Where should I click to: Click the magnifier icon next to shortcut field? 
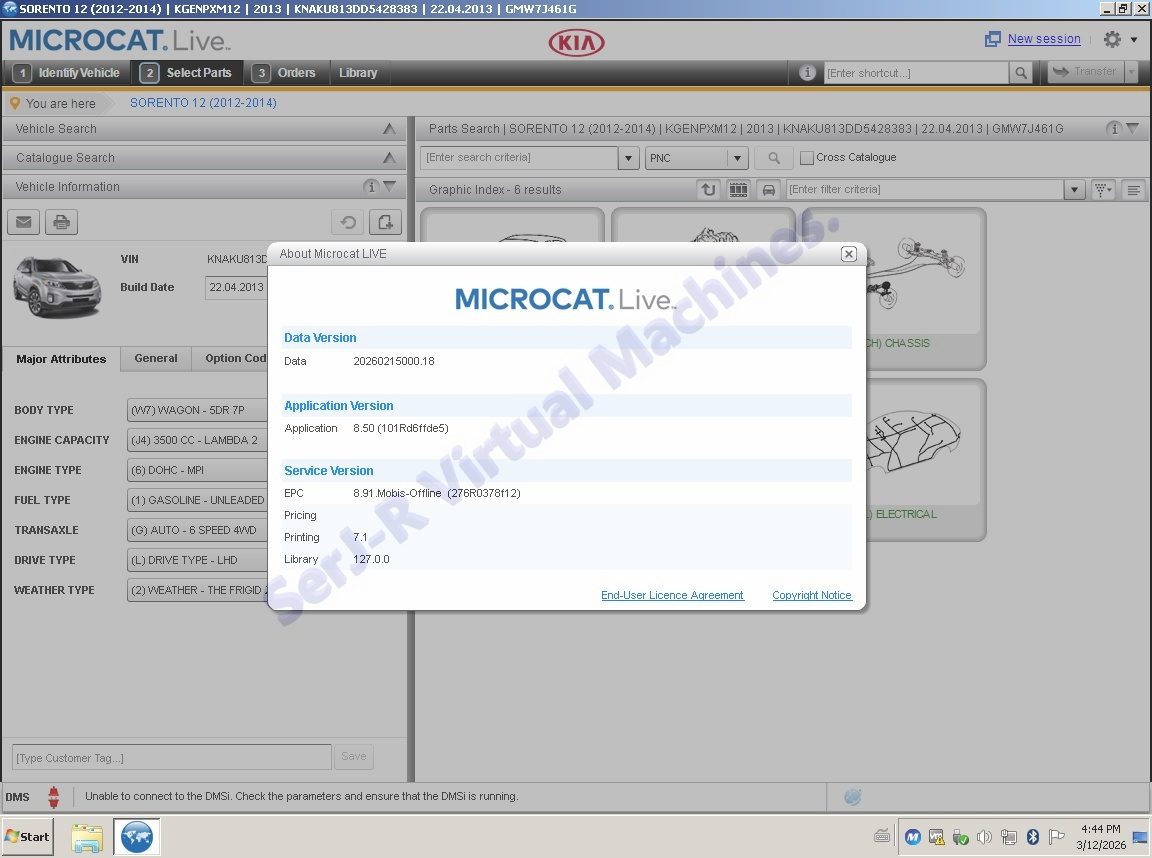coord(1020,73)
